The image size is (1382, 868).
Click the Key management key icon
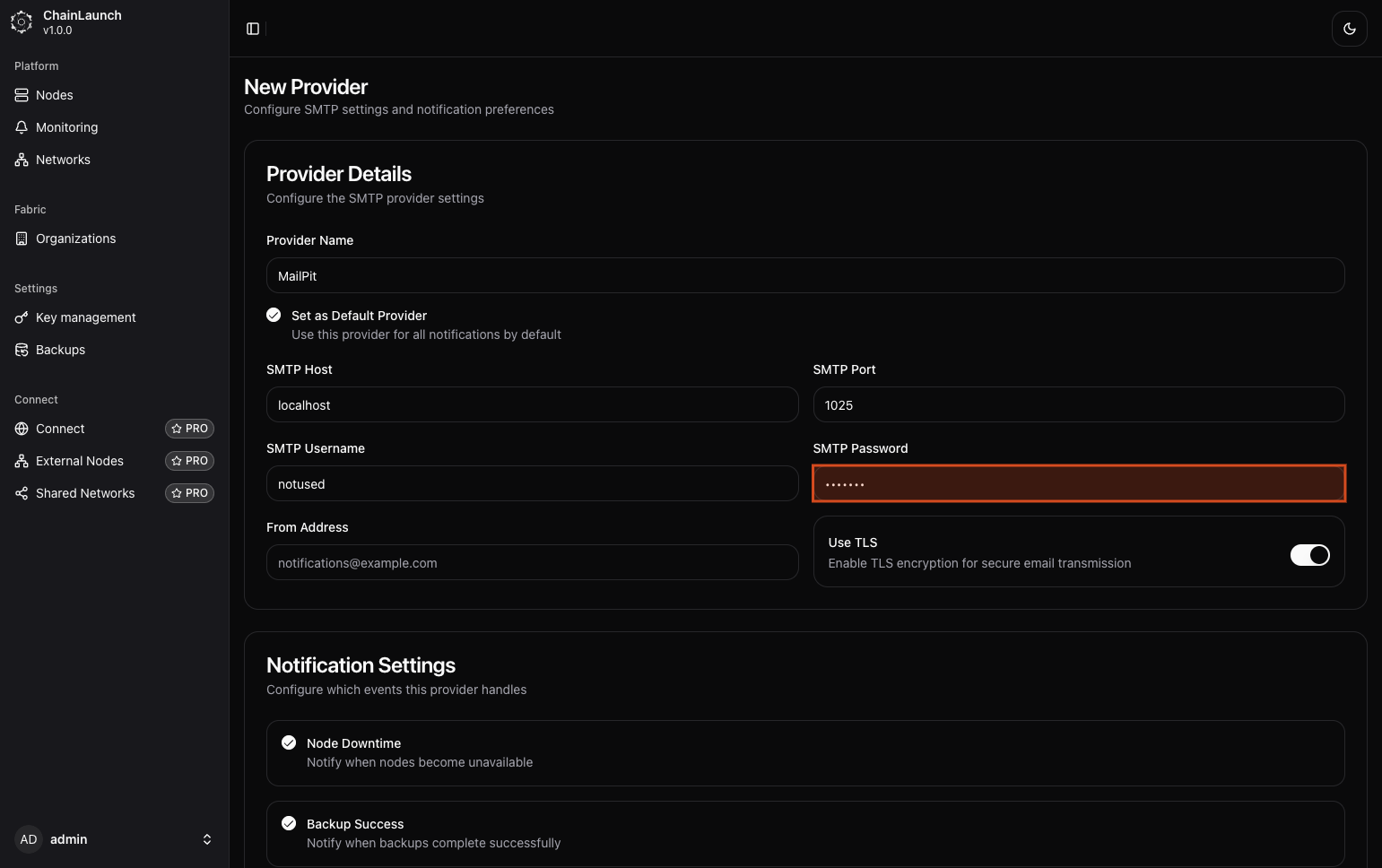click(22, 317)
